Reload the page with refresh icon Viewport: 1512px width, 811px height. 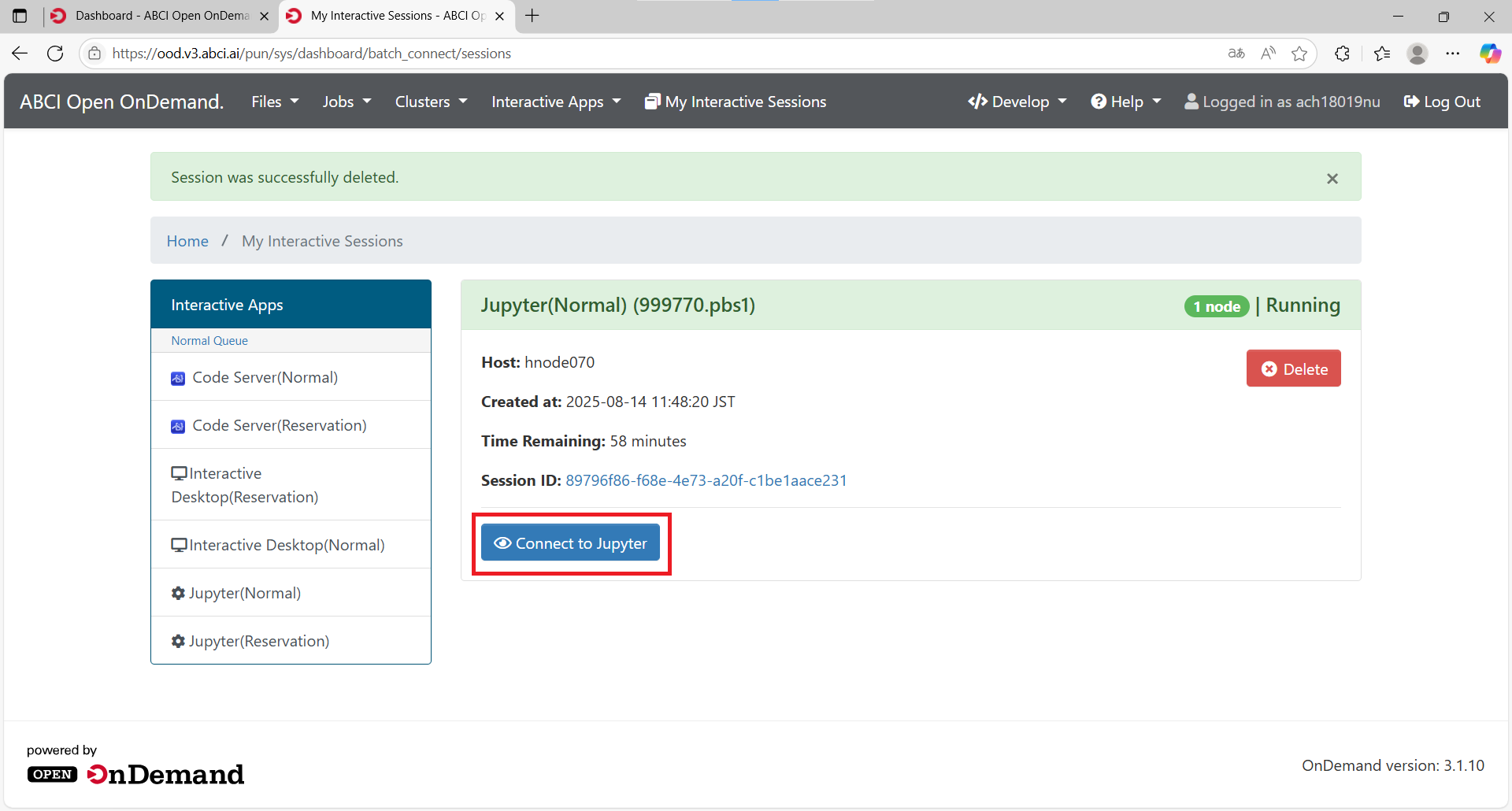(55, 54)
